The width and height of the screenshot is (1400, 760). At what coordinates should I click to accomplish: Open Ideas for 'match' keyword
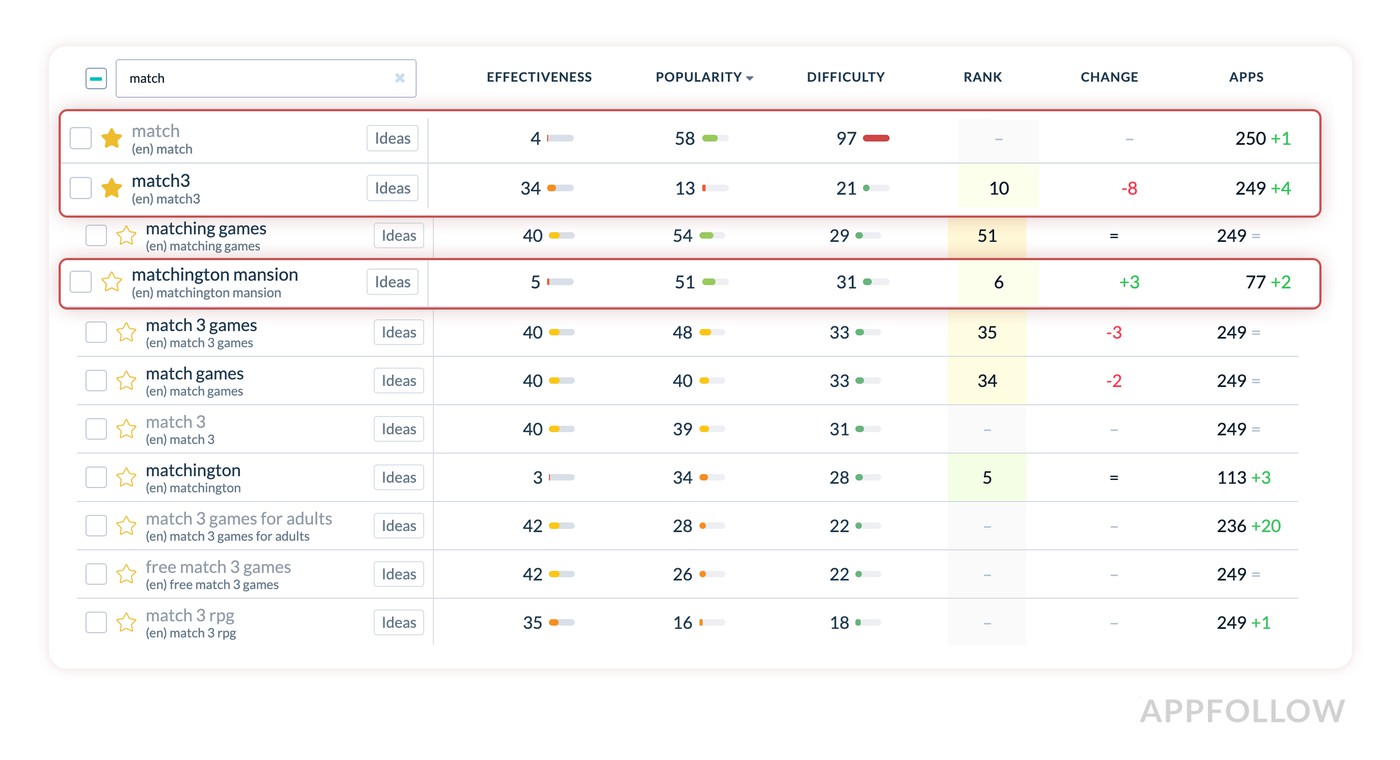392,138
